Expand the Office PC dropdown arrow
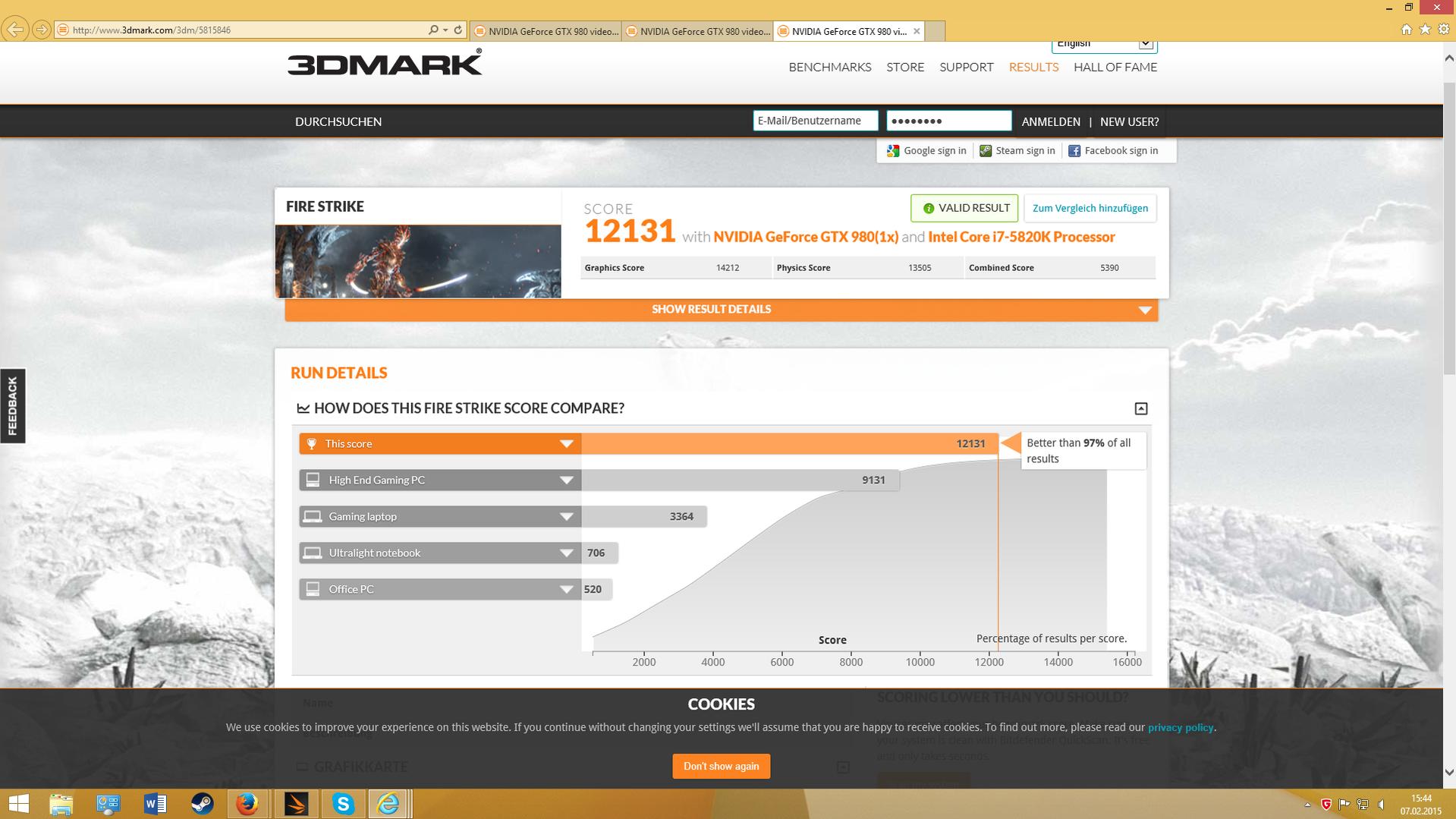 tap(566, 590)
